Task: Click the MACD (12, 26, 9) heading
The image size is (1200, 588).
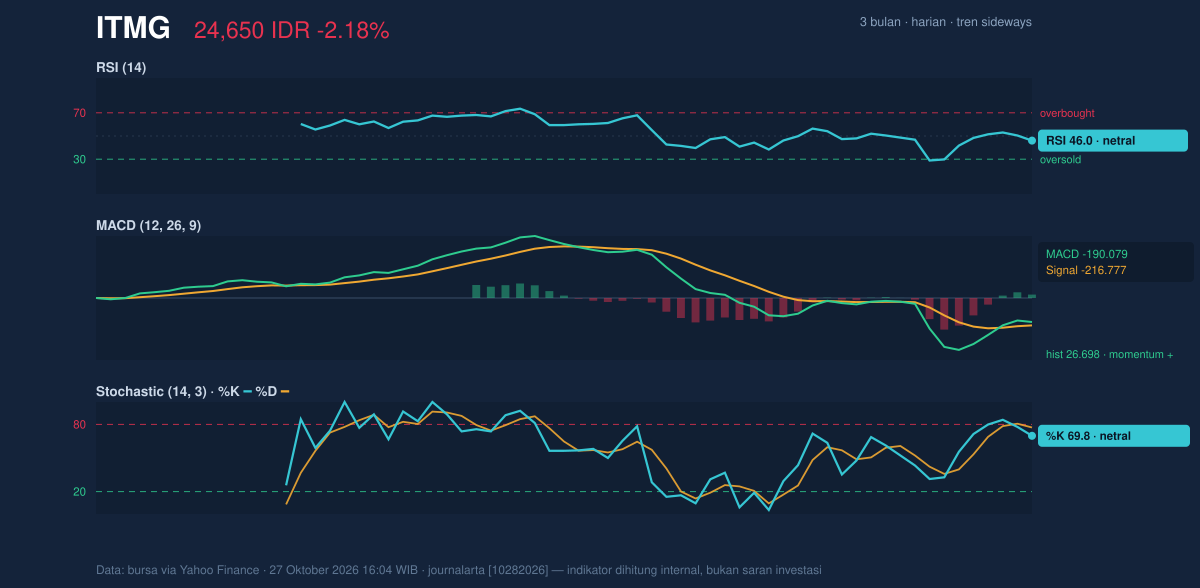Action: click(148, 226)
